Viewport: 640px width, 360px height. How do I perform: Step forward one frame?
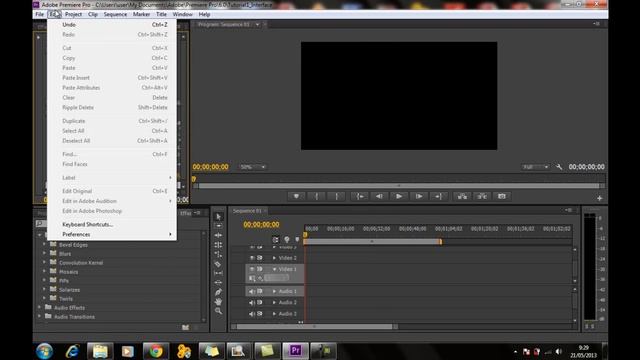pos(419,196)
